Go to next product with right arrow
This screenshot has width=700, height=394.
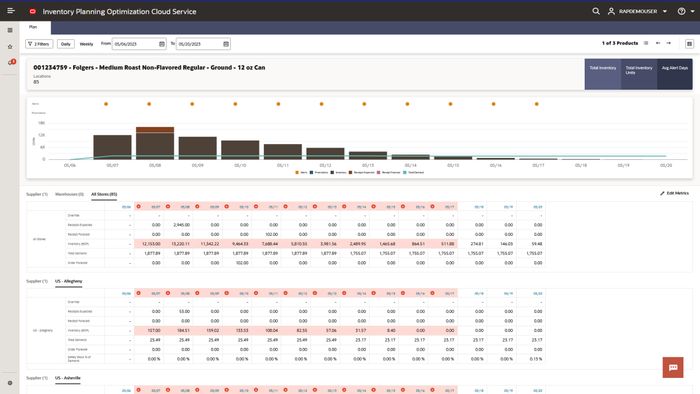pos(669,43)
